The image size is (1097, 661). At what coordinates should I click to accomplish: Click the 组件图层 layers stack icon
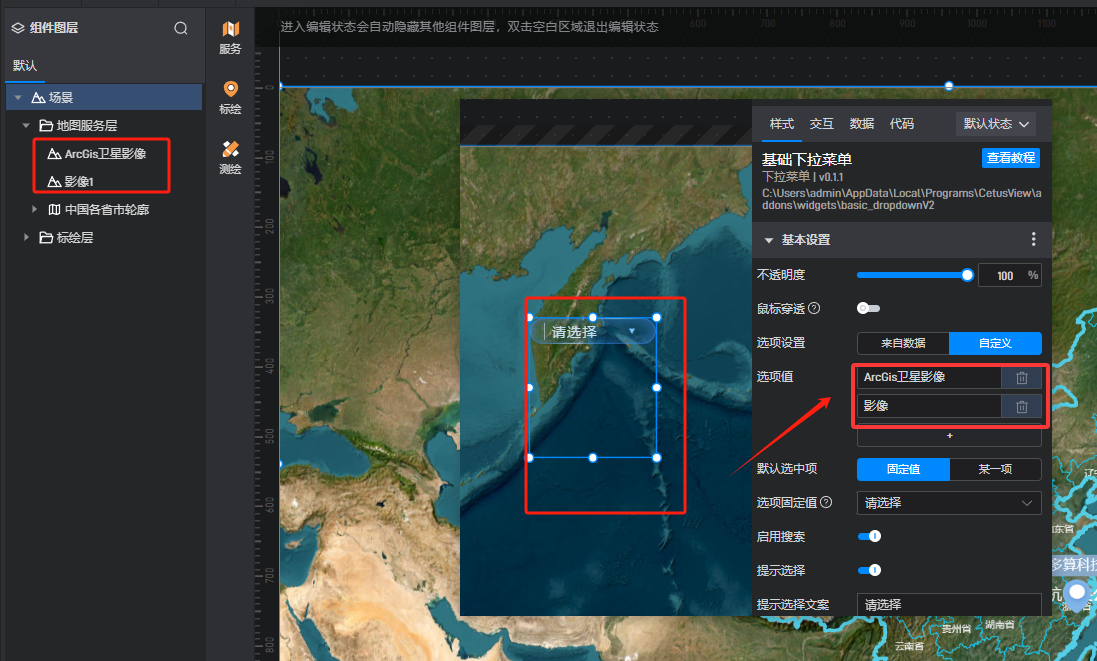[18, 28]
